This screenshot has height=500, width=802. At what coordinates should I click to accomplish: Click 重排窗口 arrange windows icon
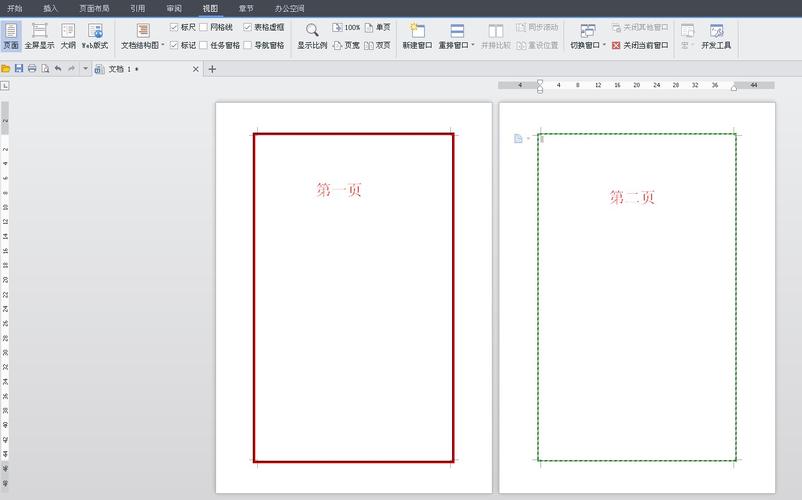[x=457, y=31]
